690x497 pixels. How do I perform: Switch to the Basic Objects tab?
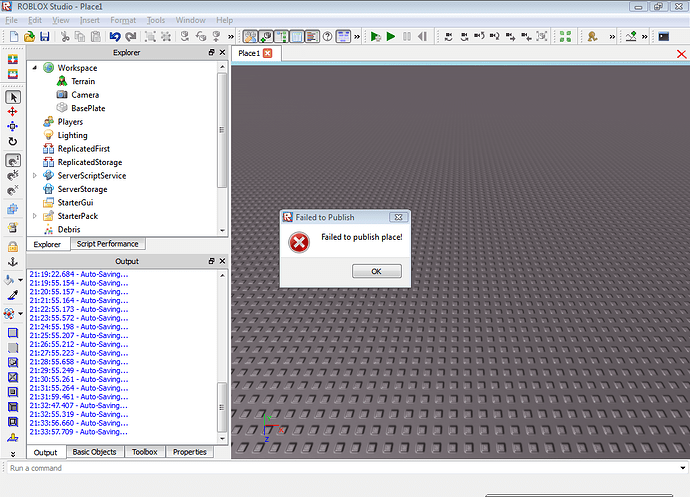(95, 452)
